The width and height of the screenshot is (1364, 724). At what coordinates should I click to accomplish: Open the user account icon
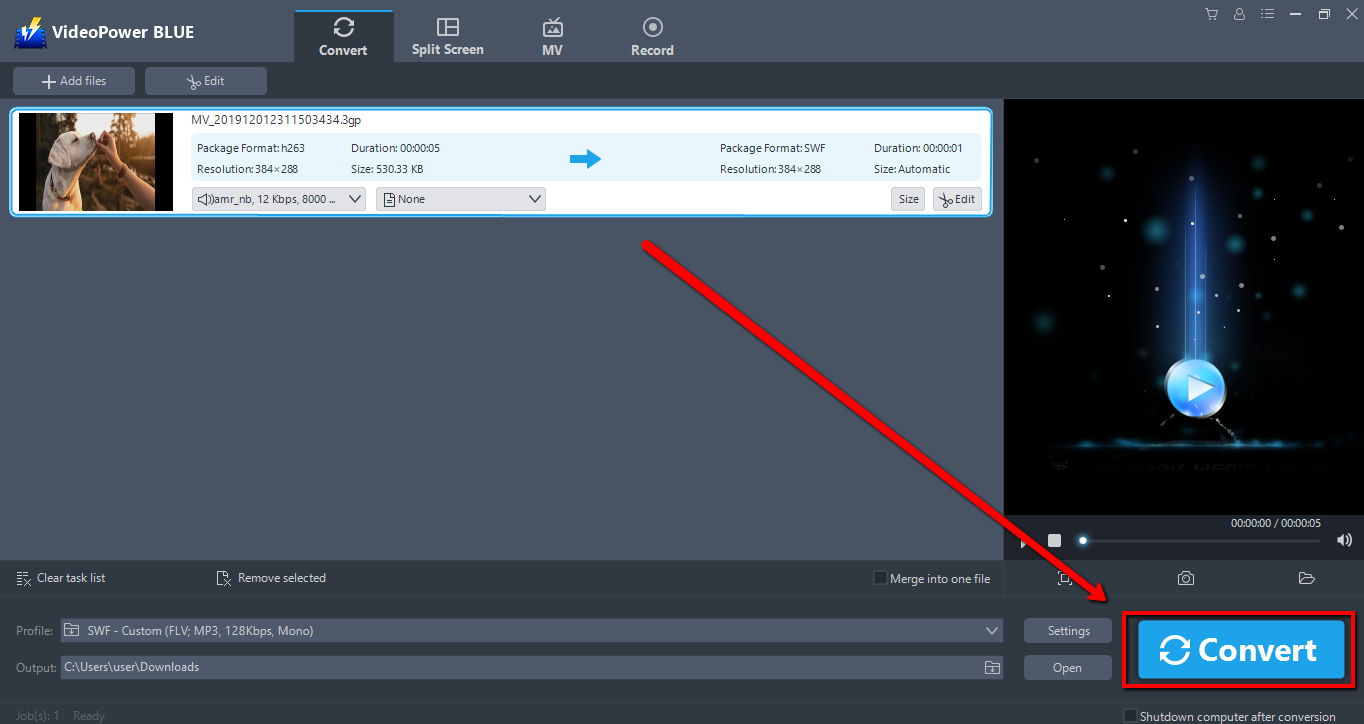(x=1239, y=14)
